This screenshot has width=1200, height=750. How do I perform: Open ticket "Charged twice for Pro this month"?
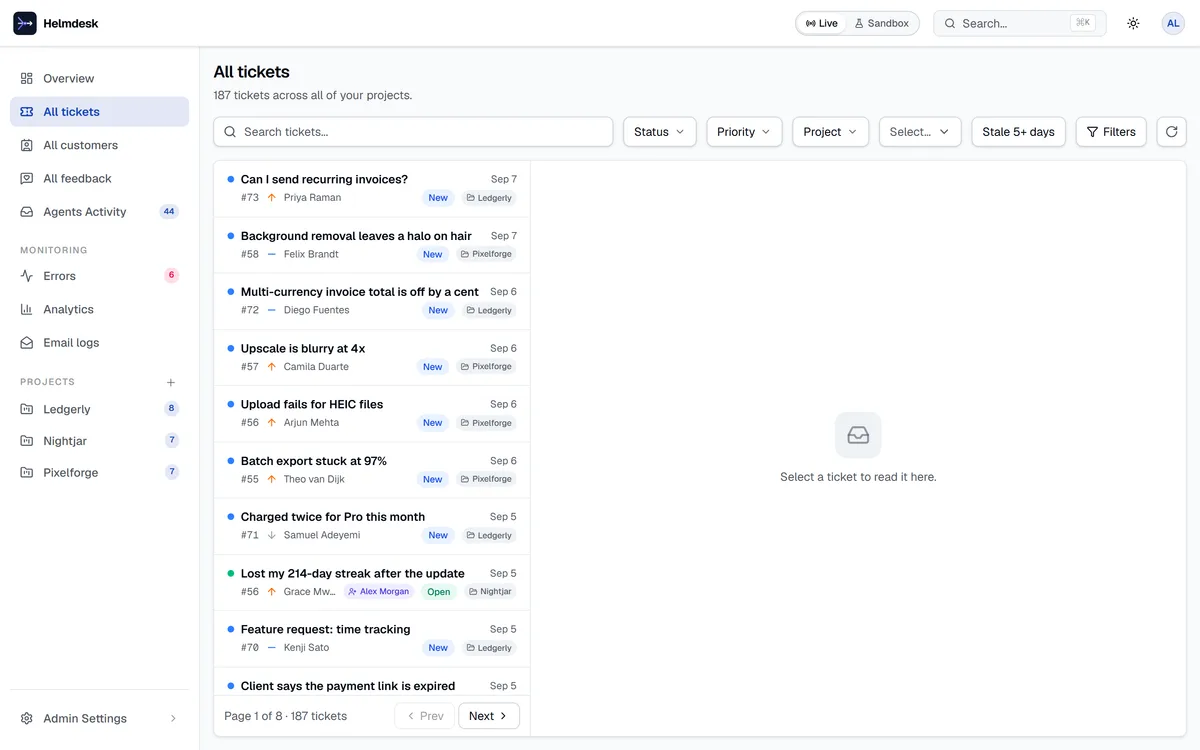pos(372,526)
